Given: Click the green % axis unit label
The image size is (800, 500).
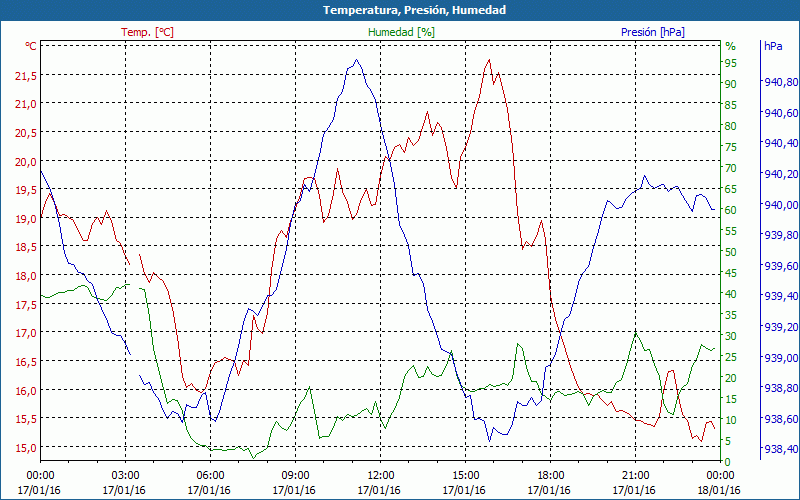Looking at the screenshot, I should tap(731, 46).
